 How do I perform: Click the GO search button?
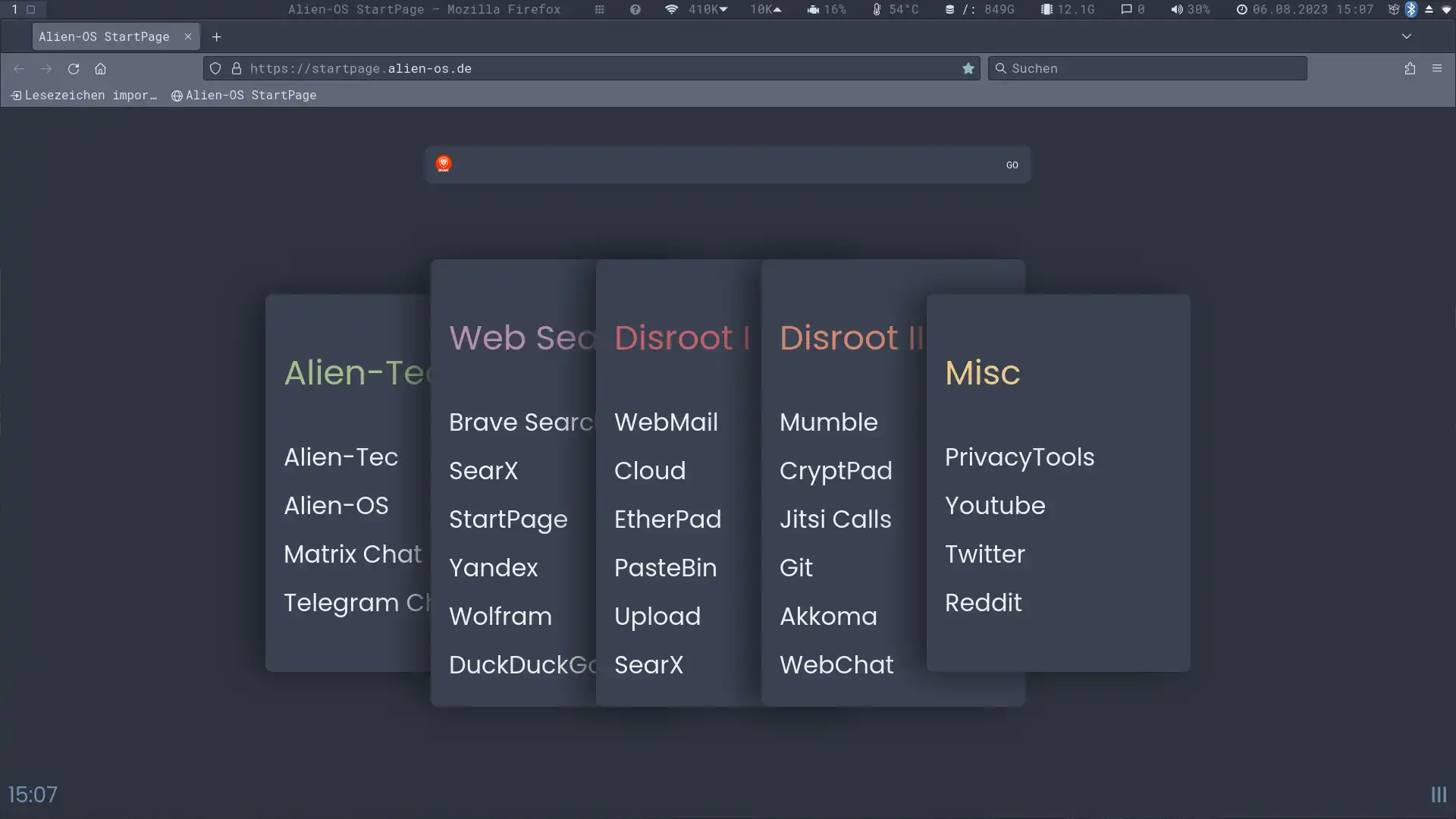pos(1012,165)
